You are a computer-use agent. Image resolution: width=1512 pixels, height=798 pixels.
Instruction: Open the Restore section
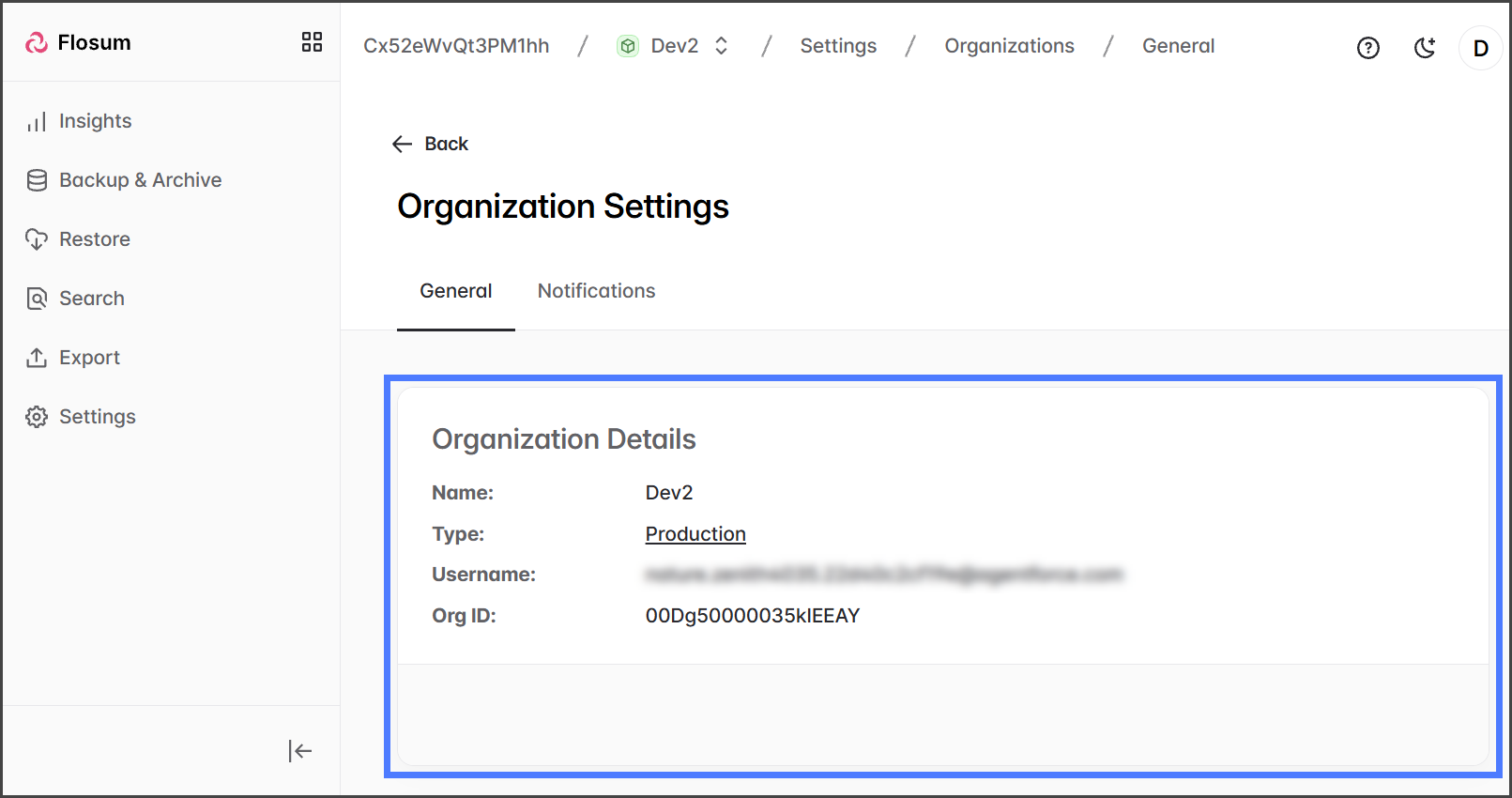pyautogui.click(x=94, y=239)
